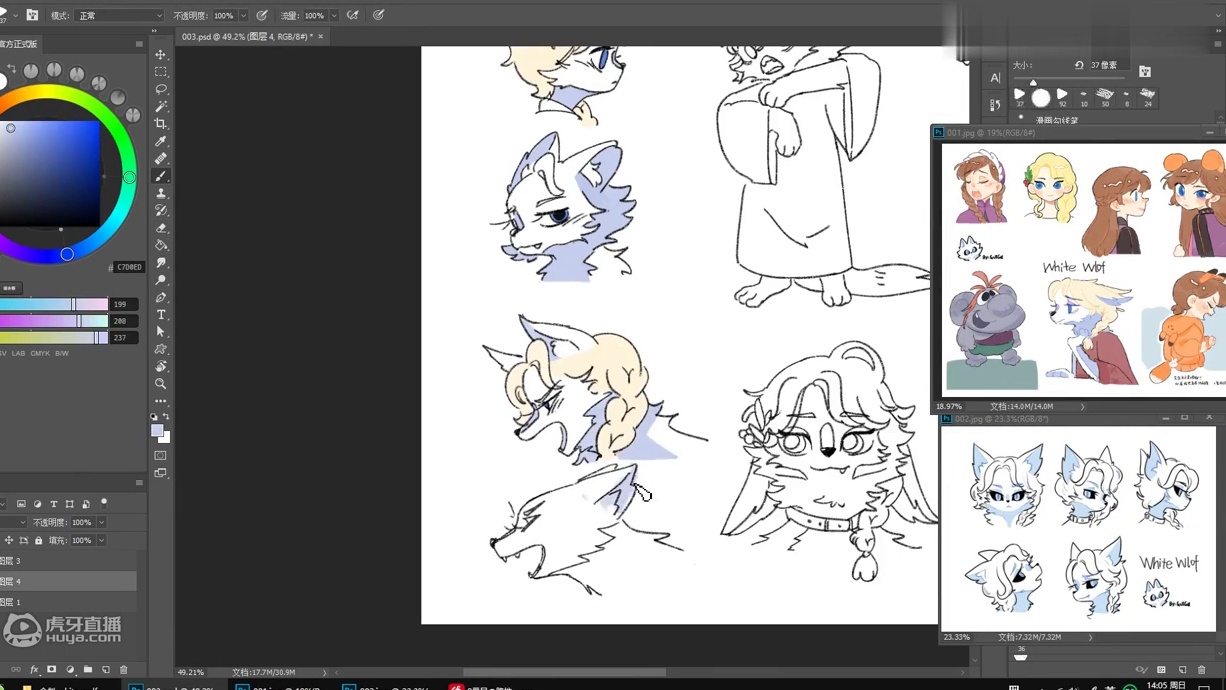This screenshot has height=690, width=1226.
Task: Toggle pressure for opacity in options bar
Action: (x=262, y=15)
